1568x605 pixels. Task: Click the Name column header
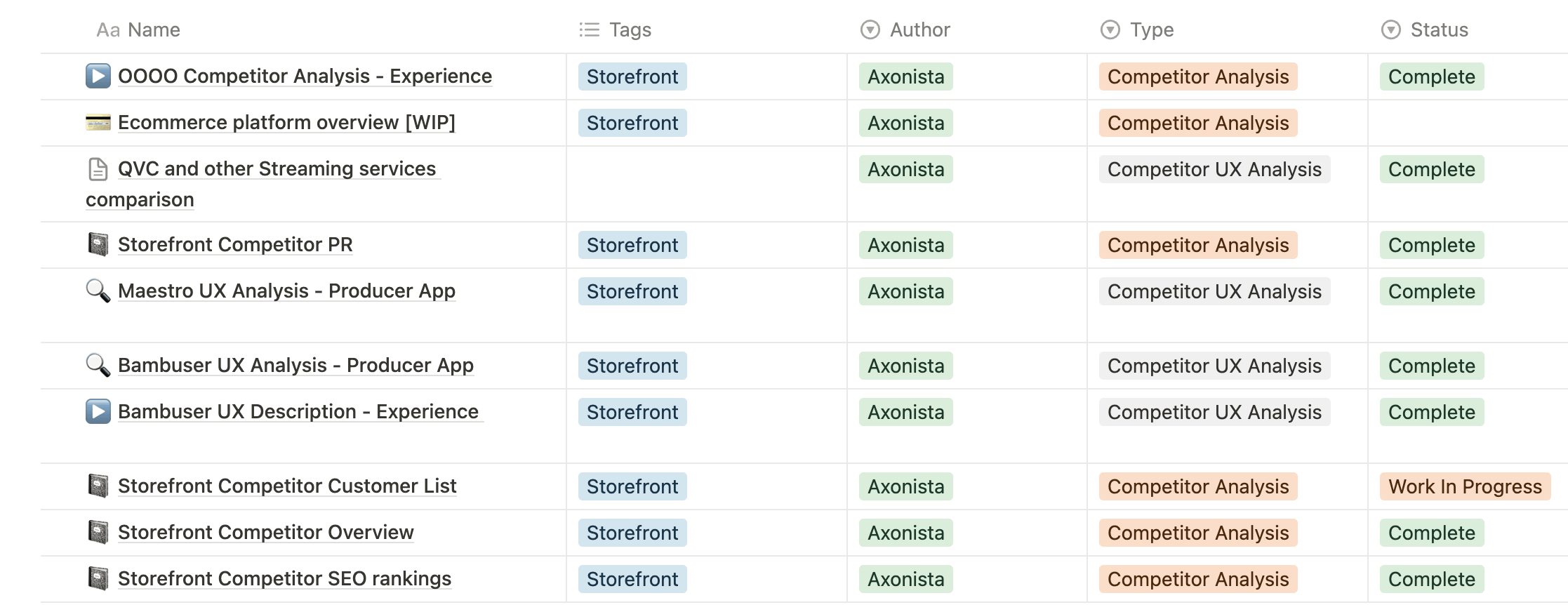tap(138, 29)
